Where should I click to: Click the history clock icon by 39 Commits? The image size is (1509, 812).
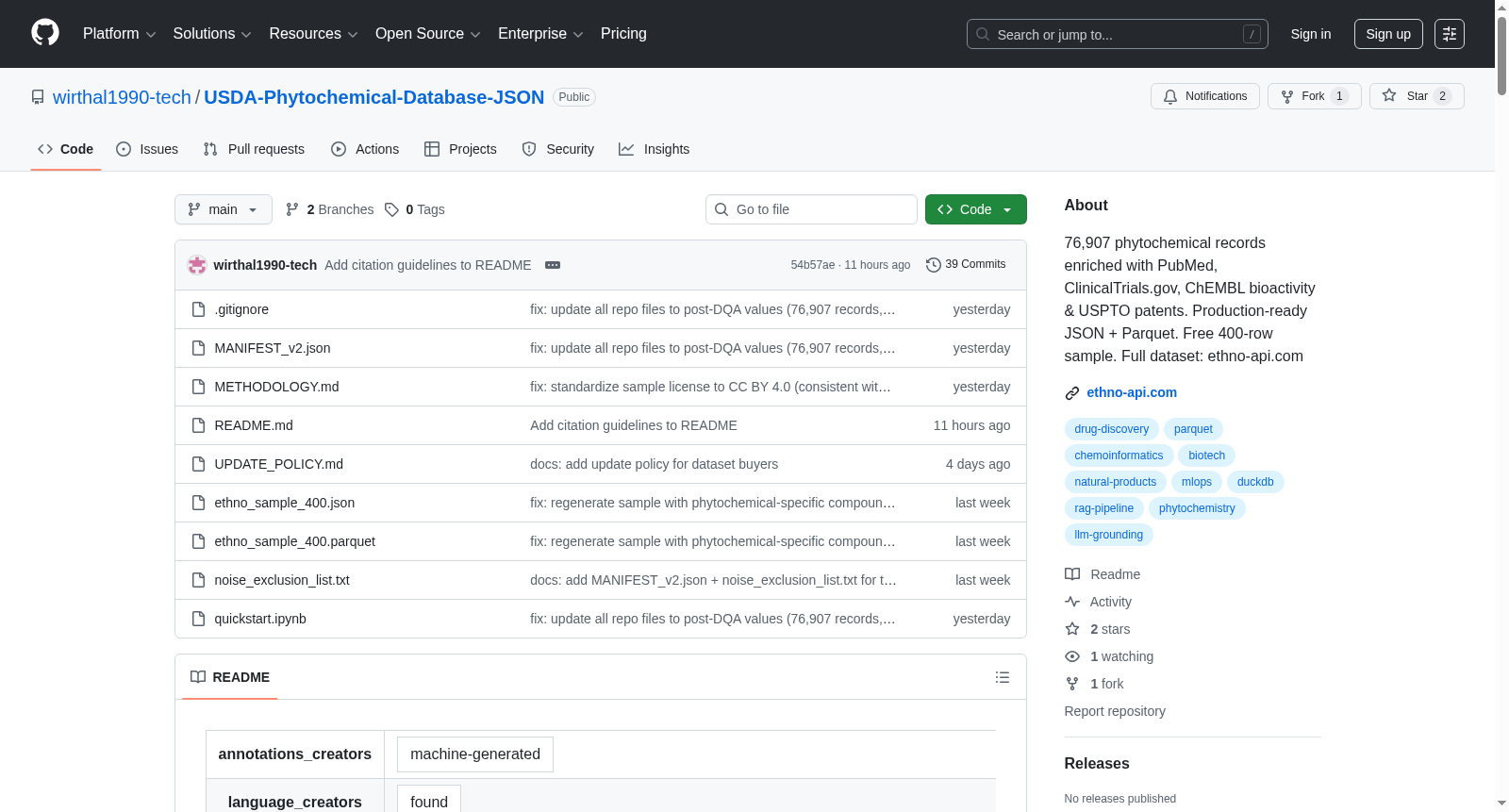(x=934, y=265)
